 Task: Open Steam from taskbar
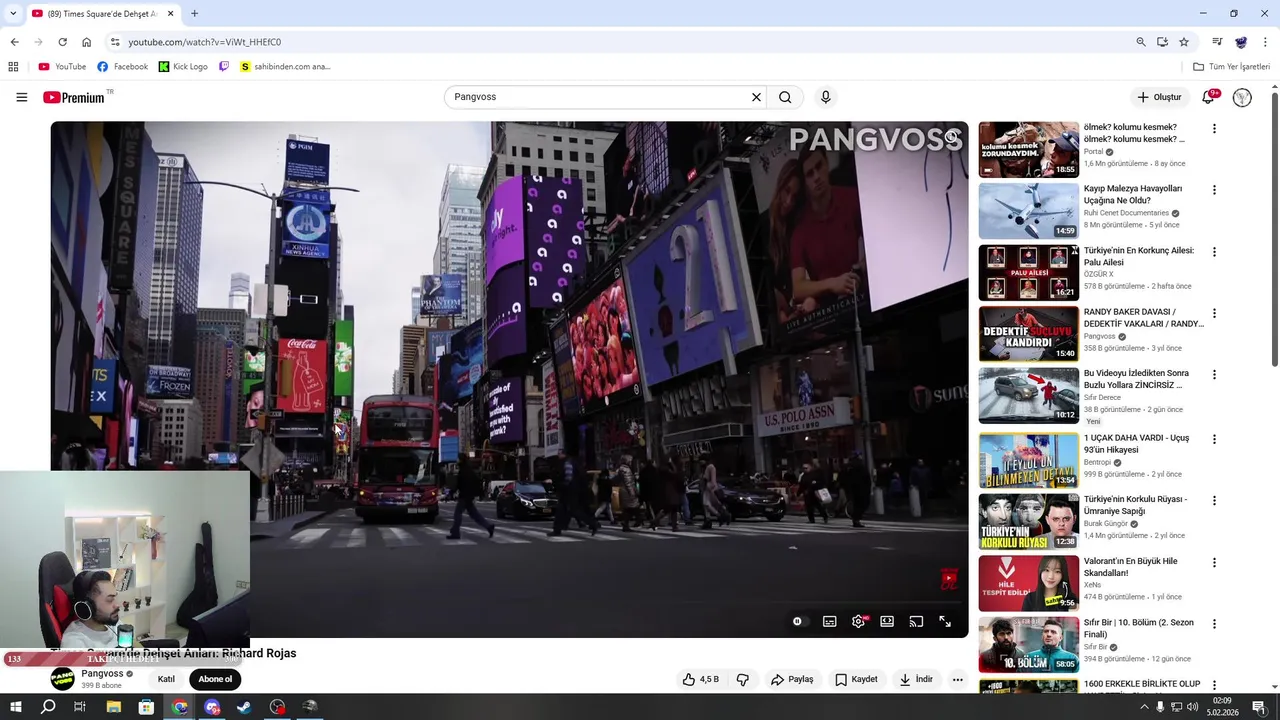pyautogui.click(x=244, y=707)
